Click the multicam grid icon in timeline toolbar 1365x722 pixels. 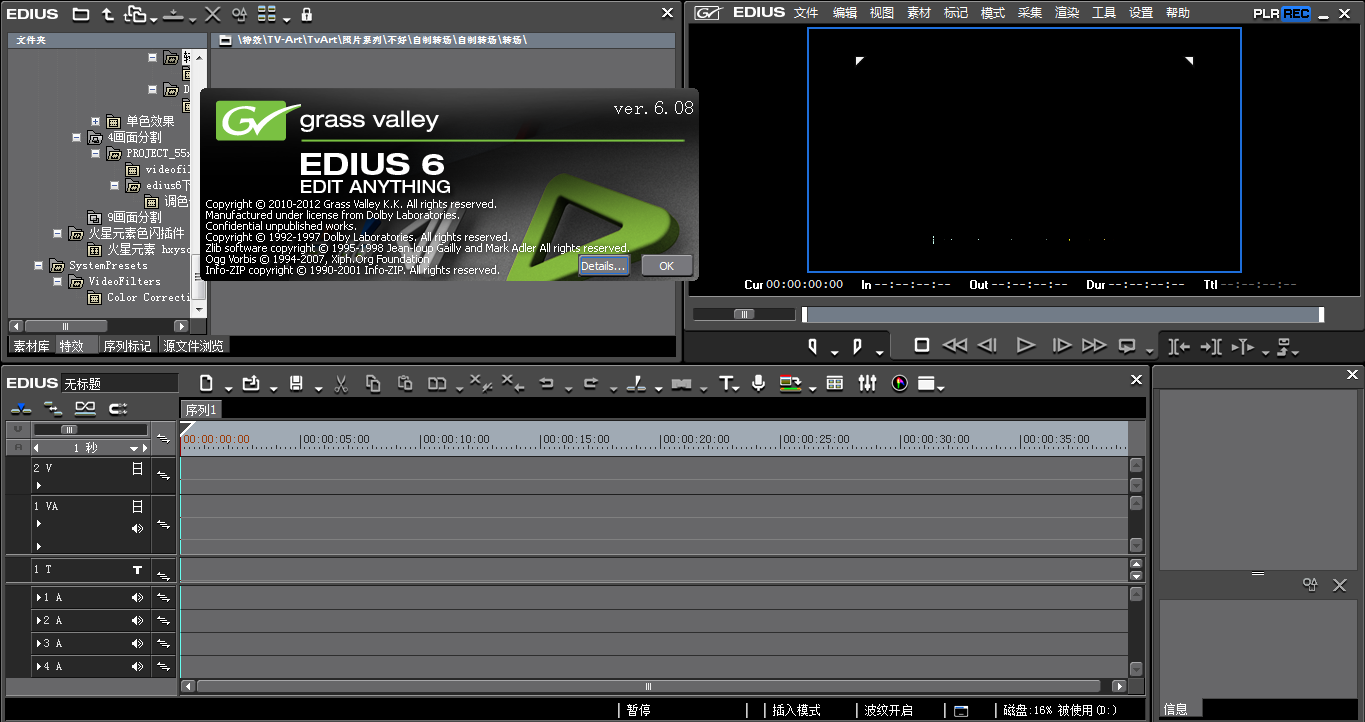click(835, 383)
